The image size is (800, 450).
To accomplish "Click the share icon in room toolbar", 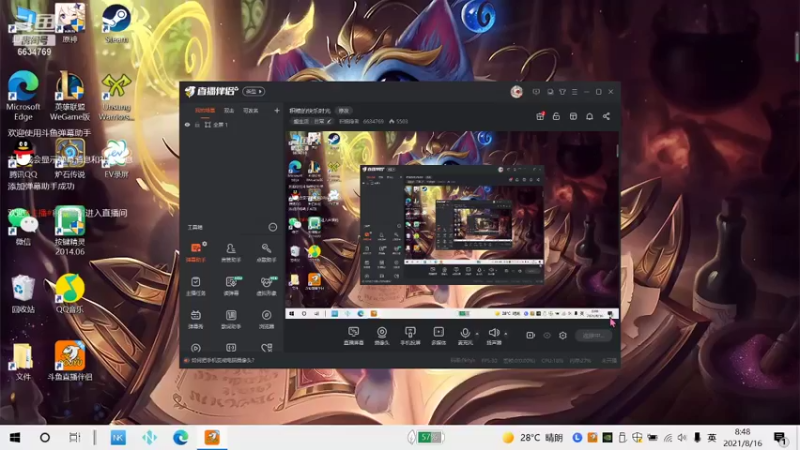I will [x=606, y=116].
